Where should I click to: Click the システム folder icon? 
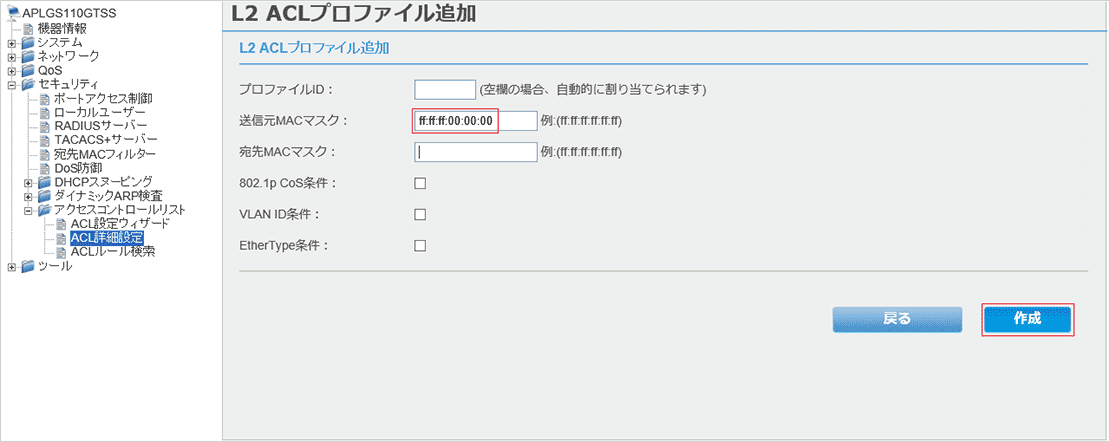(x=28, y=42)
